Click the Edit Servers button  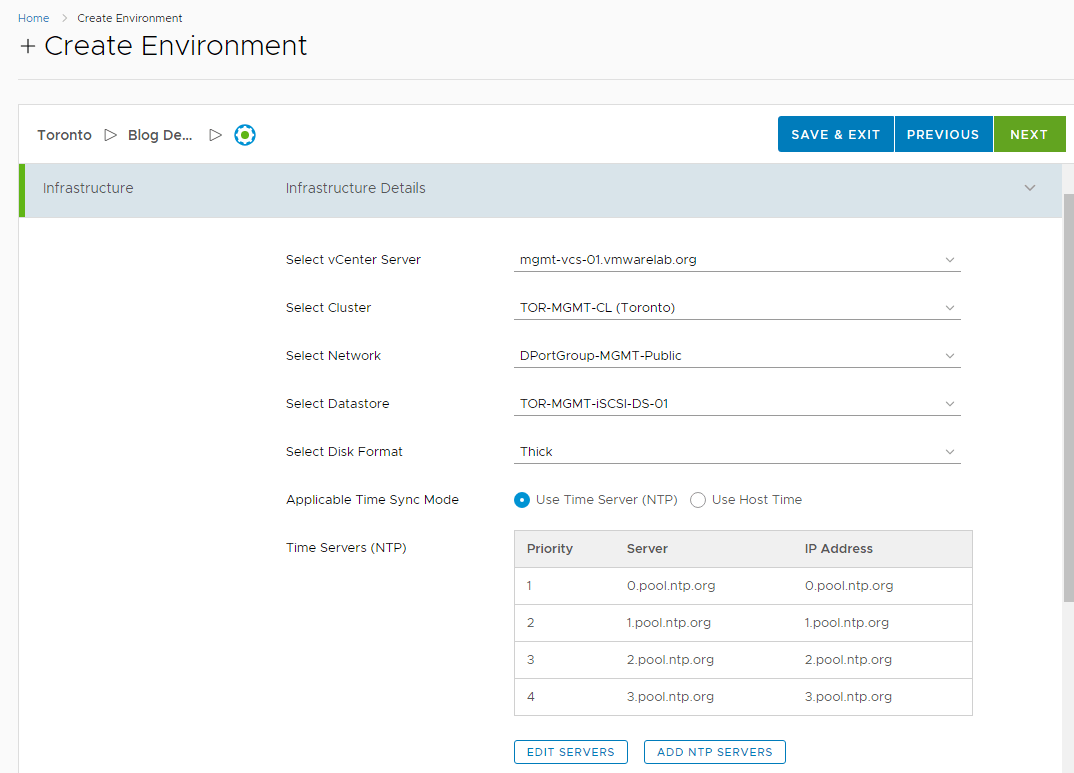571,752
